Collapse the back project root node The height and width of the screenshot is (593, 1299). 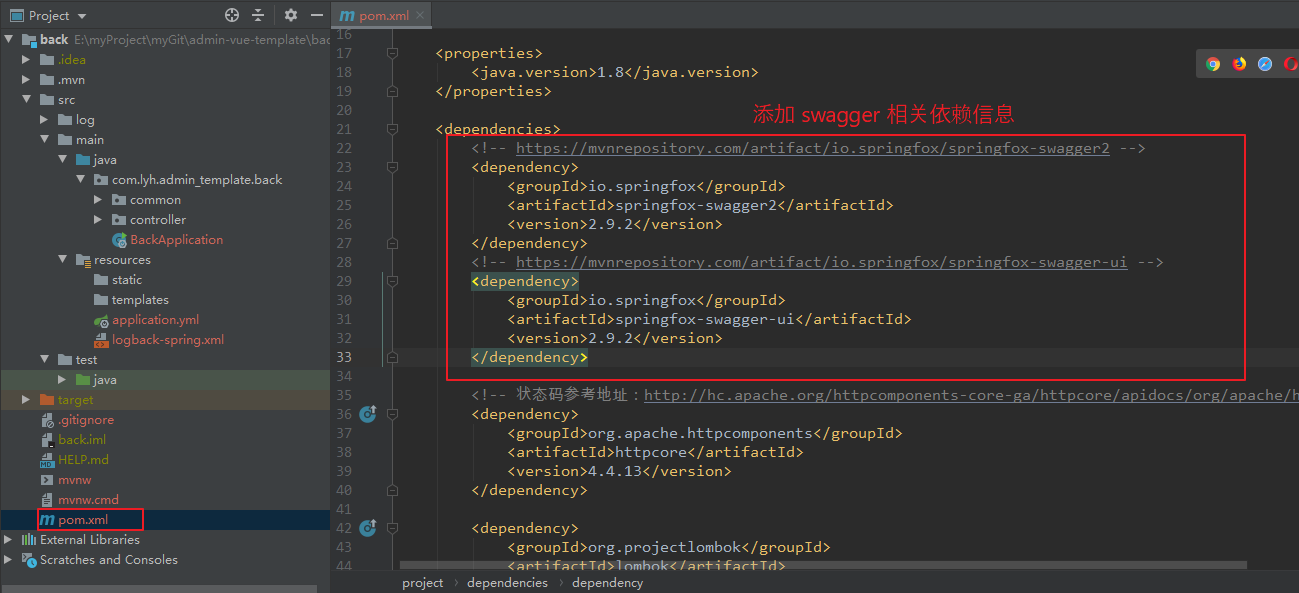coord(10,40)
